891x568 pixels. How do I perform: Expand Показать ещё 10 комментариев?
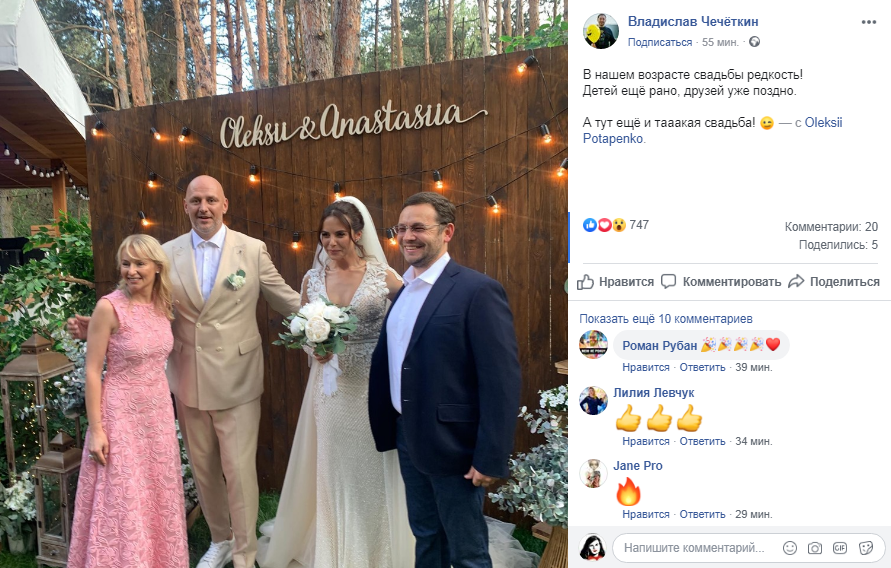(665, 319)
